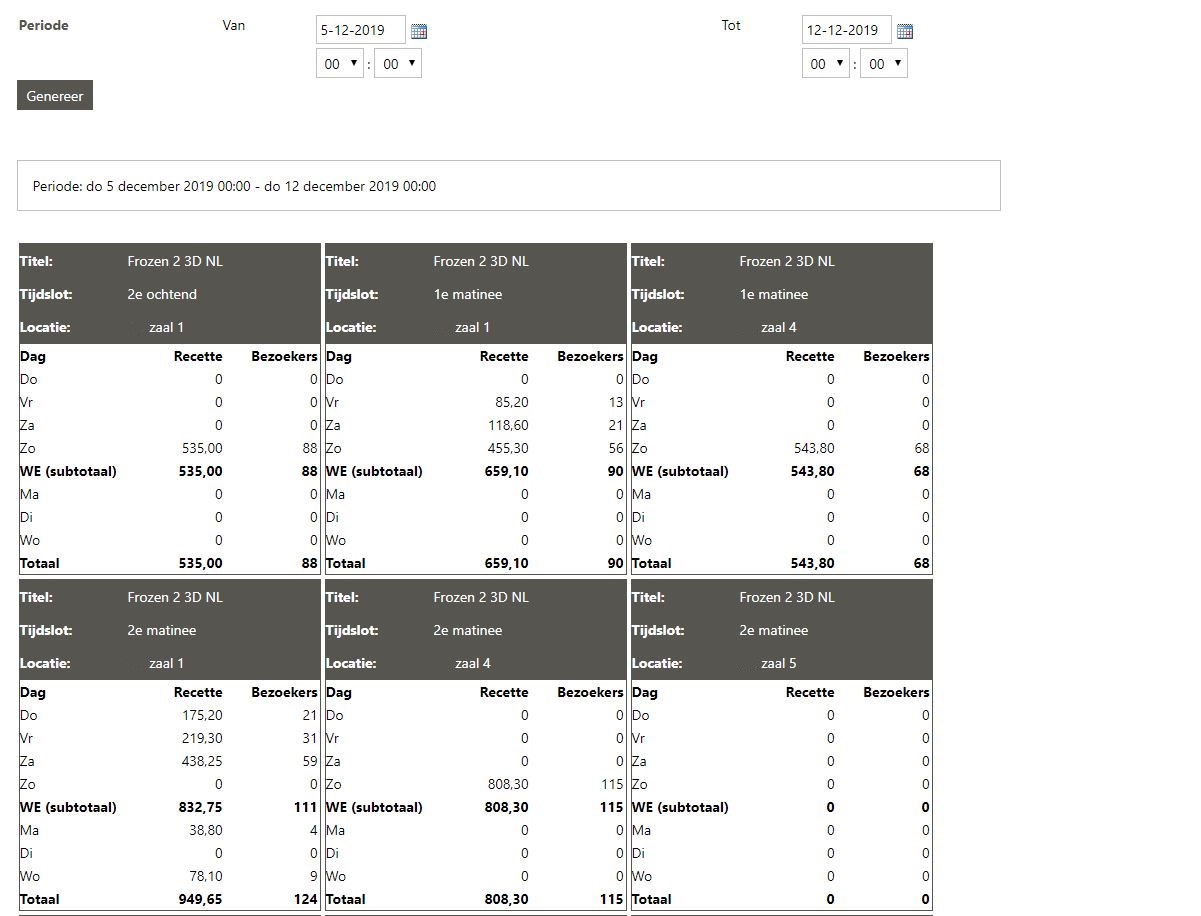1201x916 pixels.
Task: Click the 'Periode' label
Action: (x=44, y=25)
